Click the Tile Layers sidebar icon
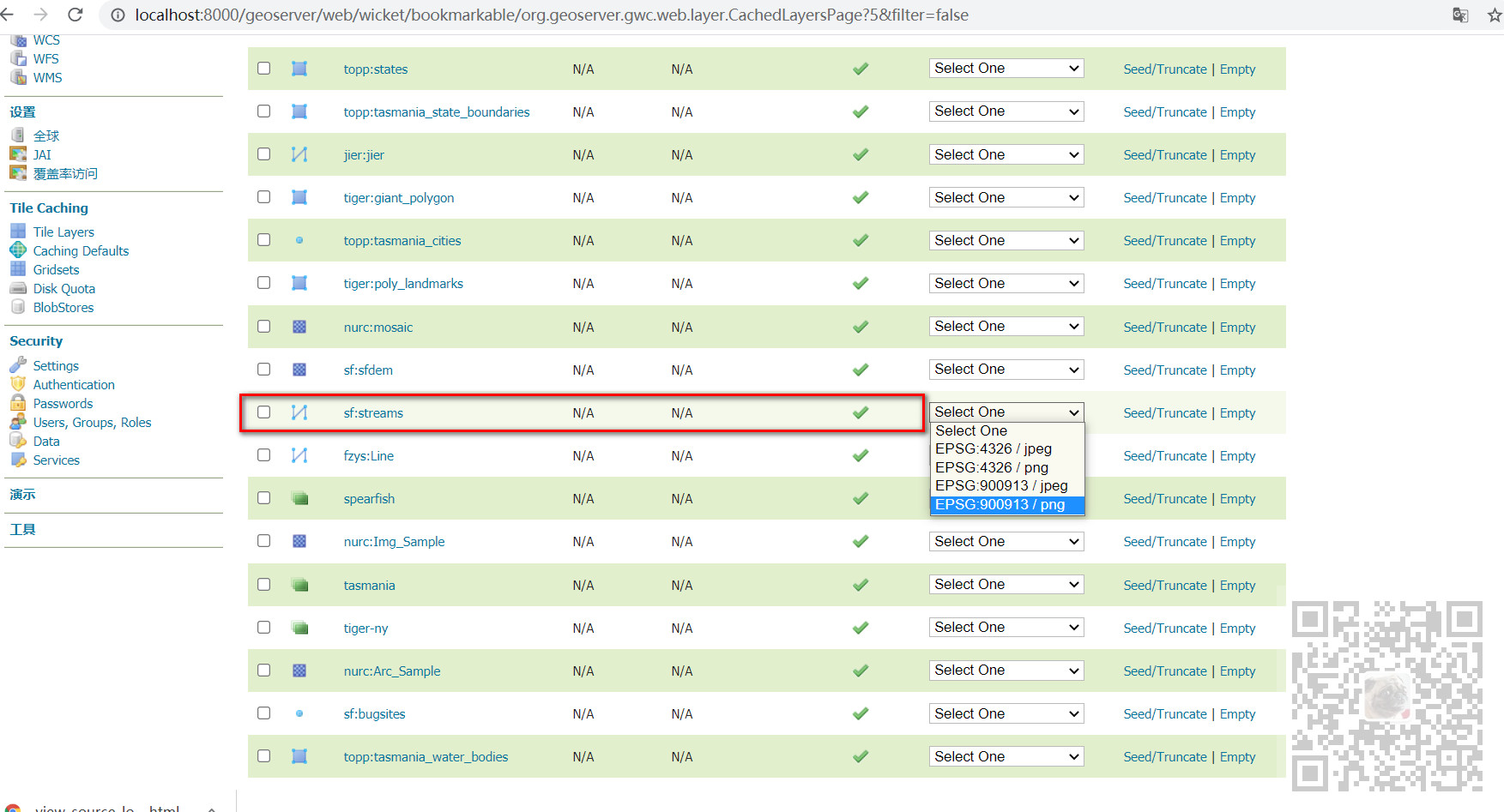The image size is (1504, 812). [18, 232]
